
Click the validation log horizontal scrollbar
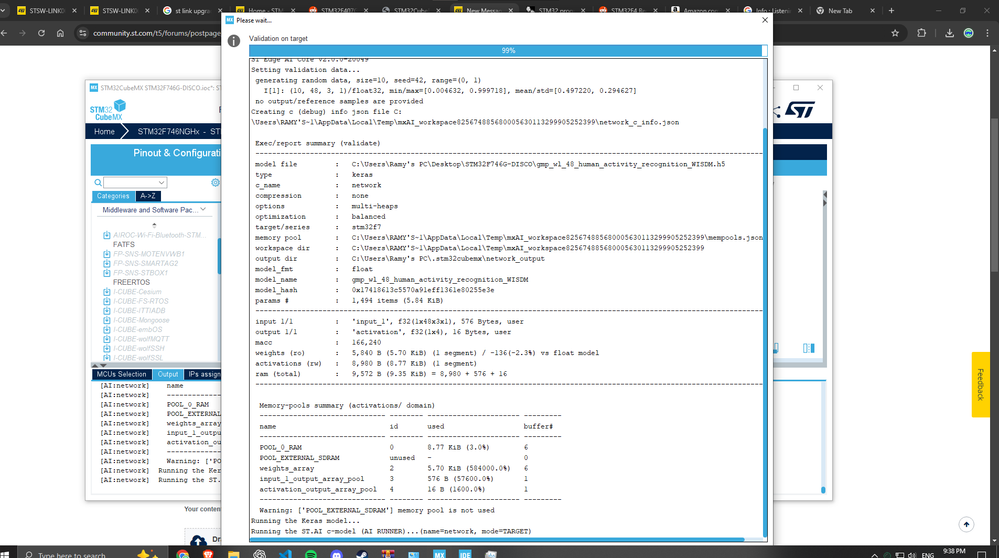[x=497, y=540]
